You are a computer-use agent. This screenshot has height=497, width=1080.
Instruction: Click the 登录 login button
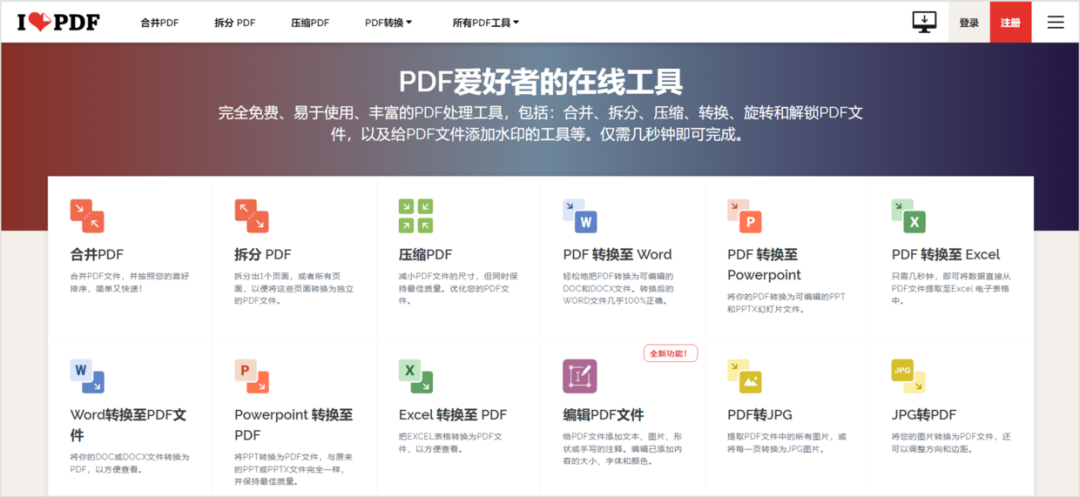[x=969, y=23]
